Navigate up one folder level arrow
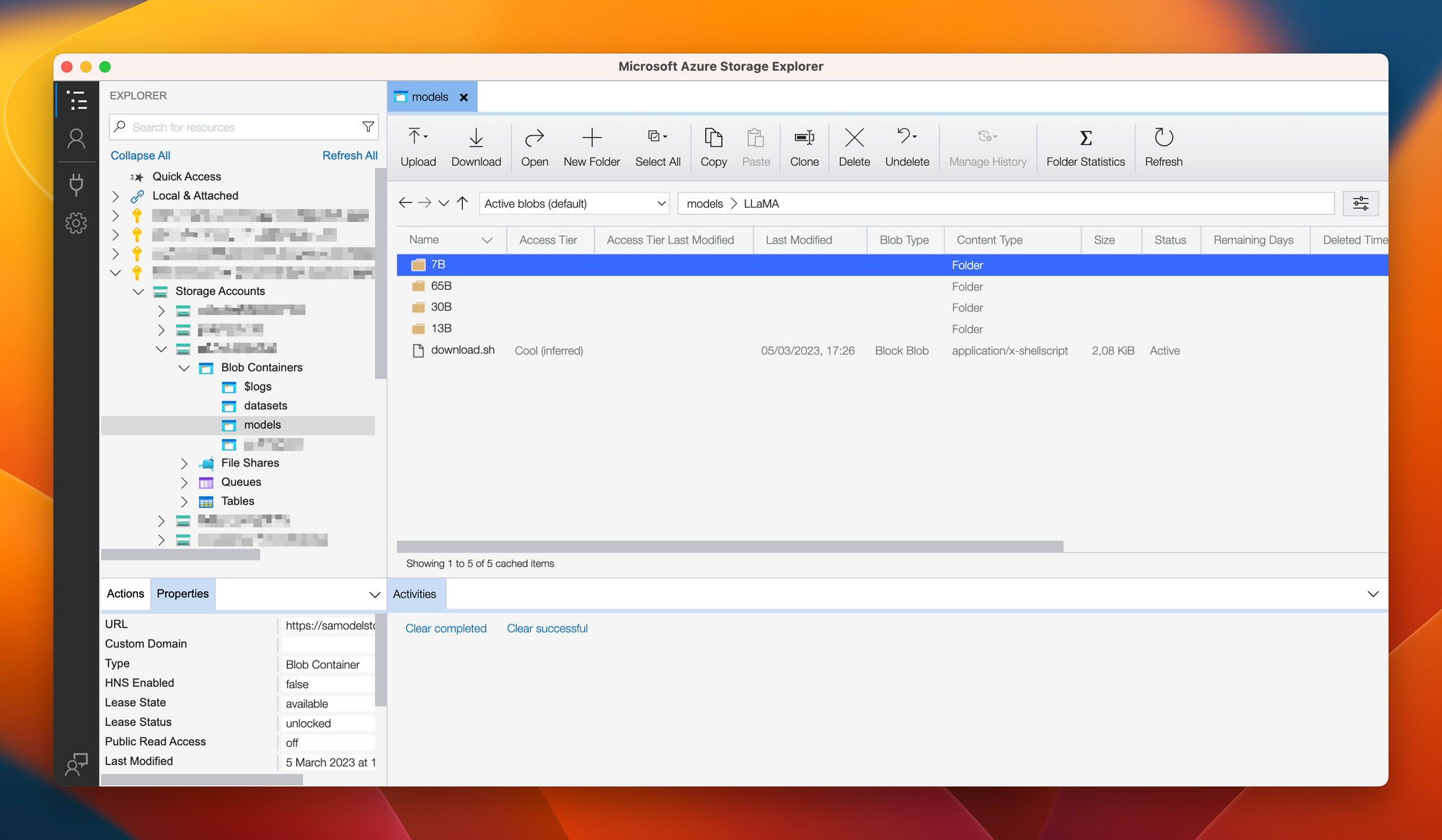The image size is (1442, 840). point(463,203)
